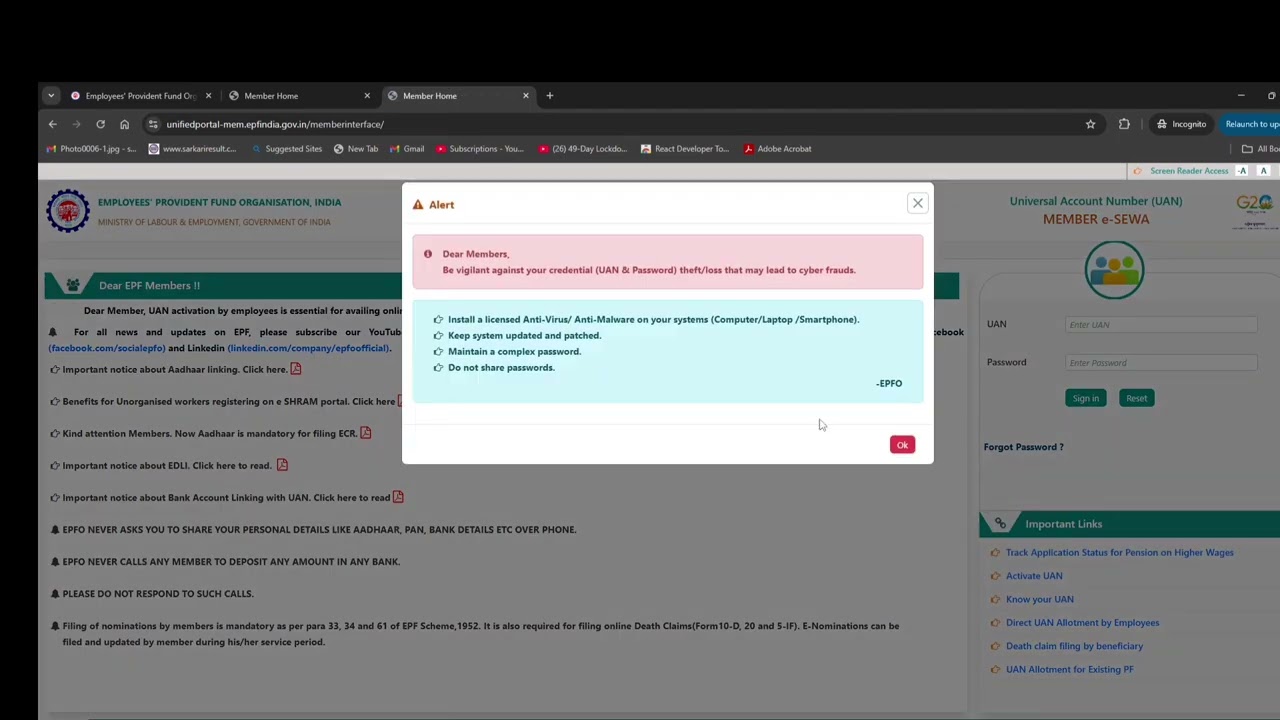Open the React Developer Tools bookmark
The image size is (1280, 720).
point(685,149)
